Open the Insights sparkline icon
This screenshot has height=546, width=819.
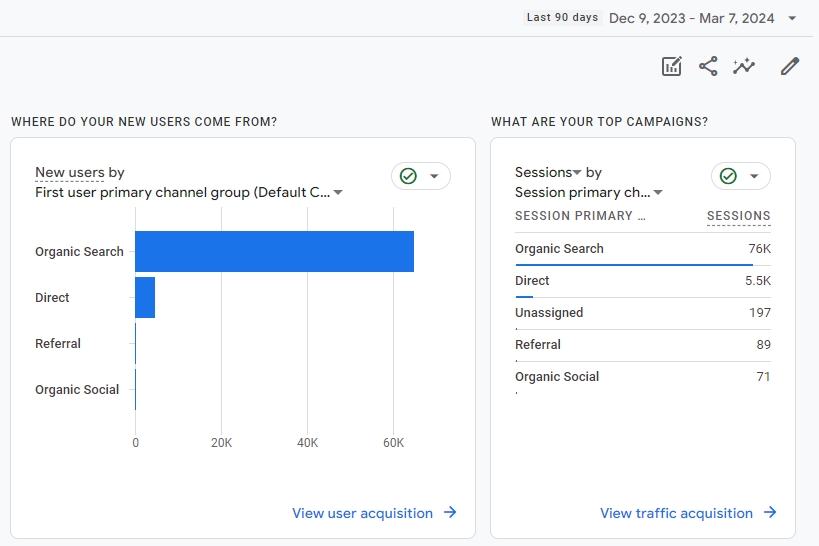(x=744, y=66)
